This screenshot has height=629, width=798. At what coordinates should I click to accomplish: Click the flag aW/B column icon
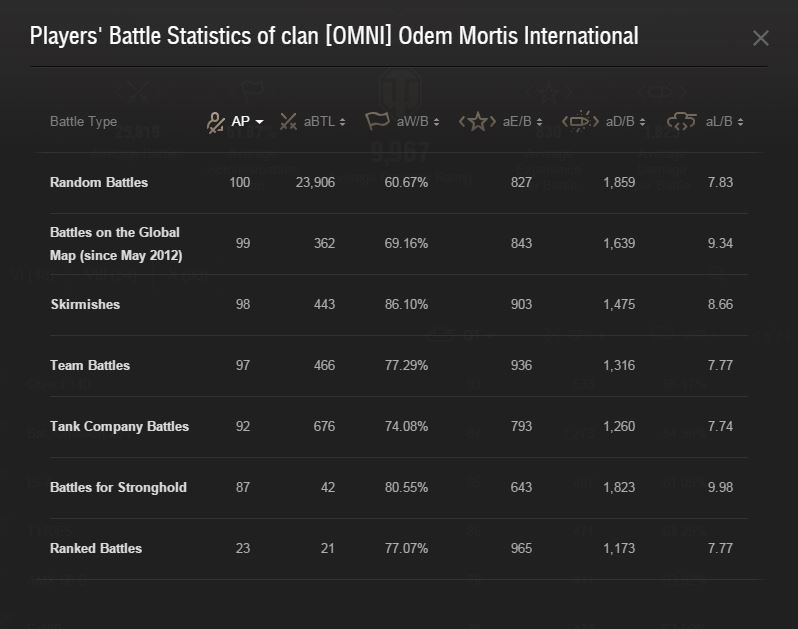click(x=377, y=121)
